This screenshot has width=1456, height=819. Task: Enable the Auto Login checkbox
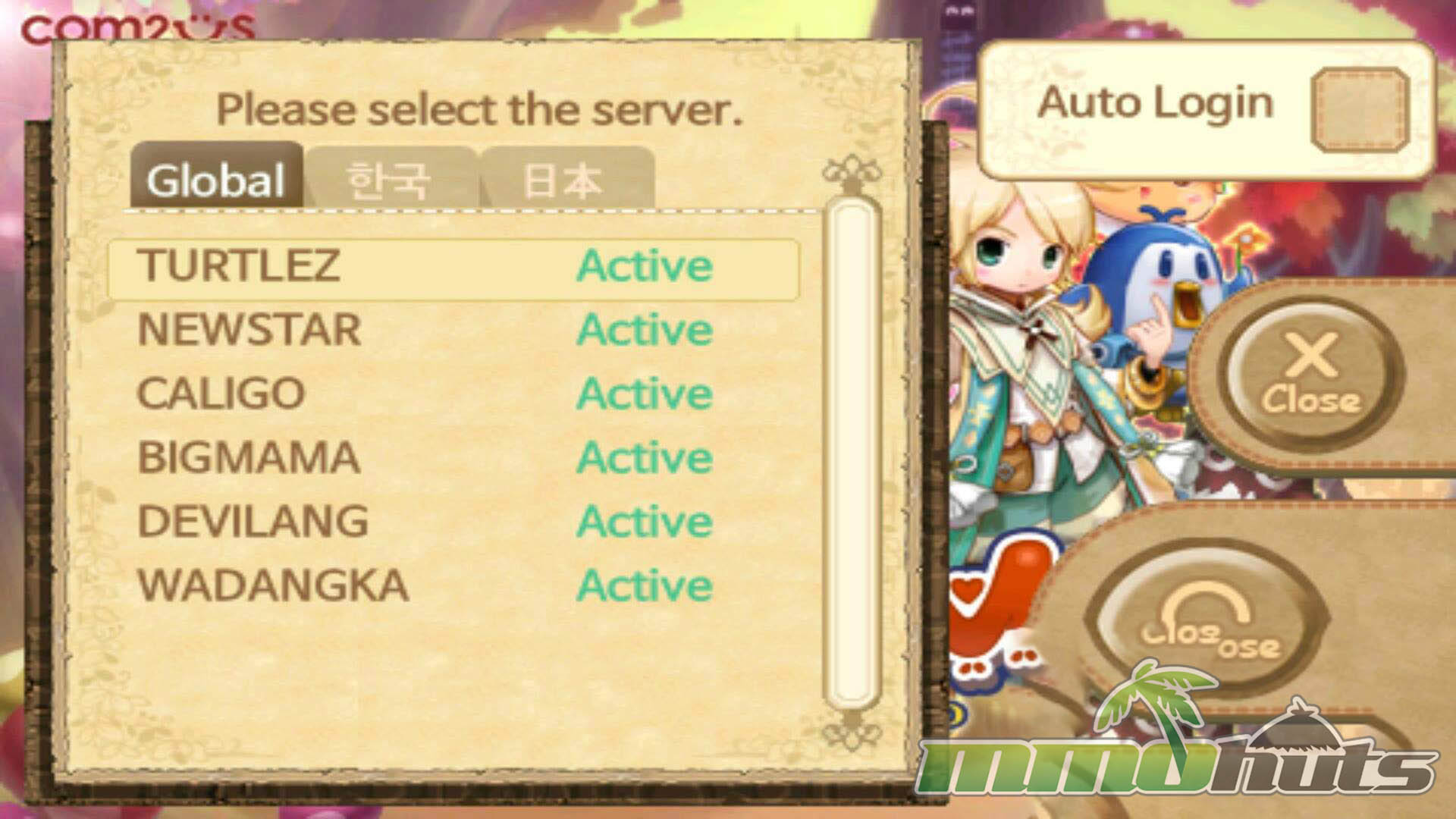[x=1360, y=109]
